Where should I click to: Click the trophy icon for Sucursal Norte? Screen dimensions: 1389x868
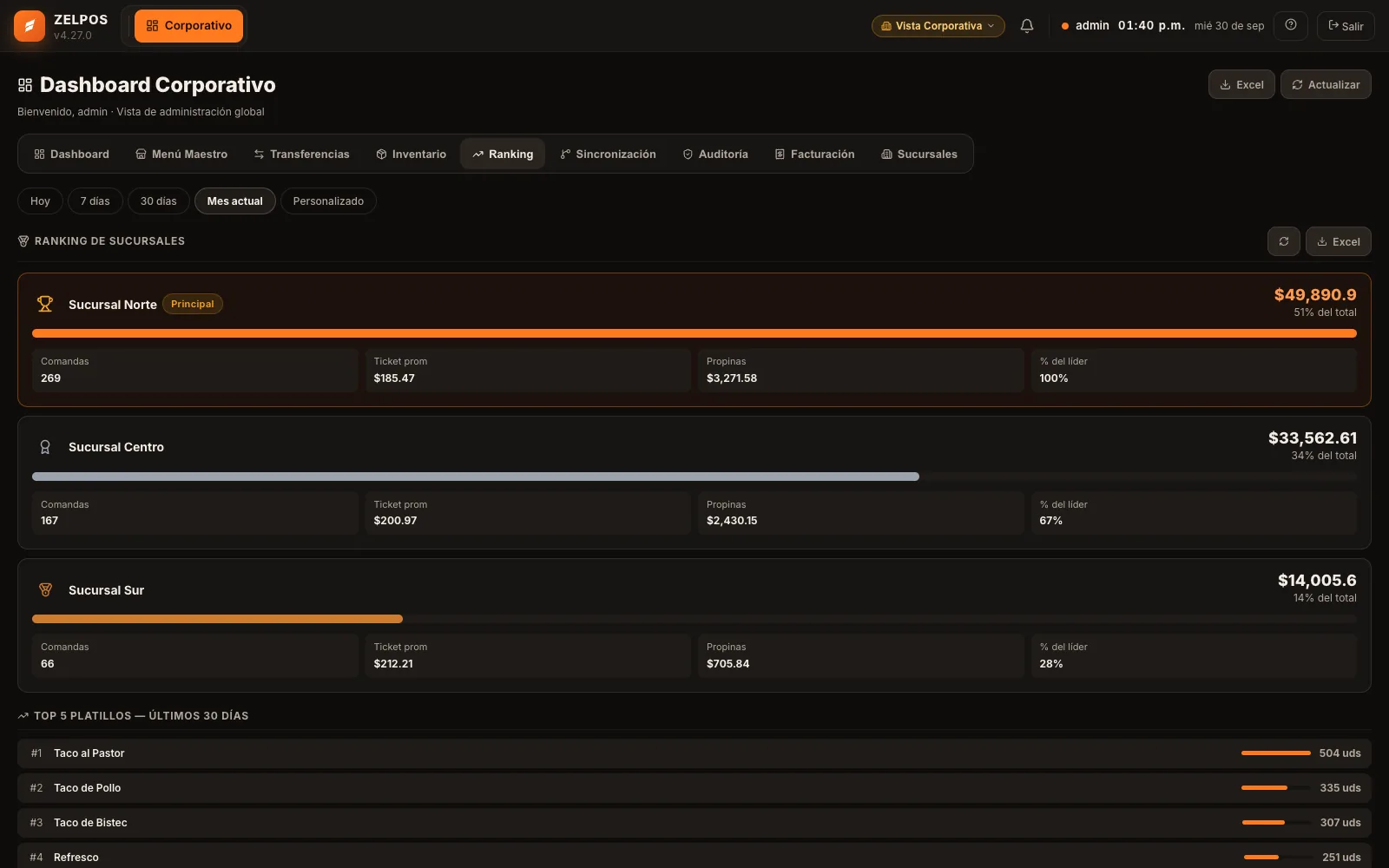tap(45, 304)
